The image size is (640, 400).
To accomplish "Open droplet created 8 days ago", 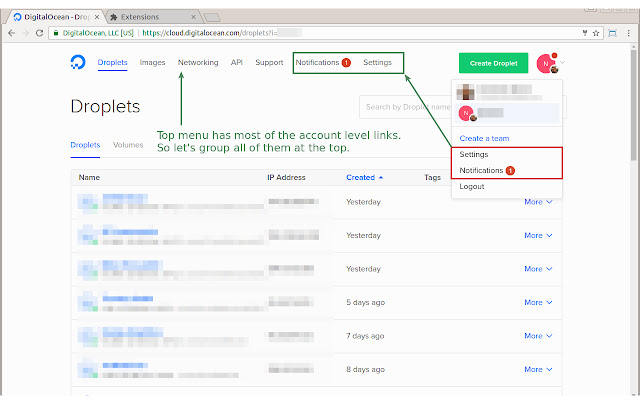I will point(125,365).
